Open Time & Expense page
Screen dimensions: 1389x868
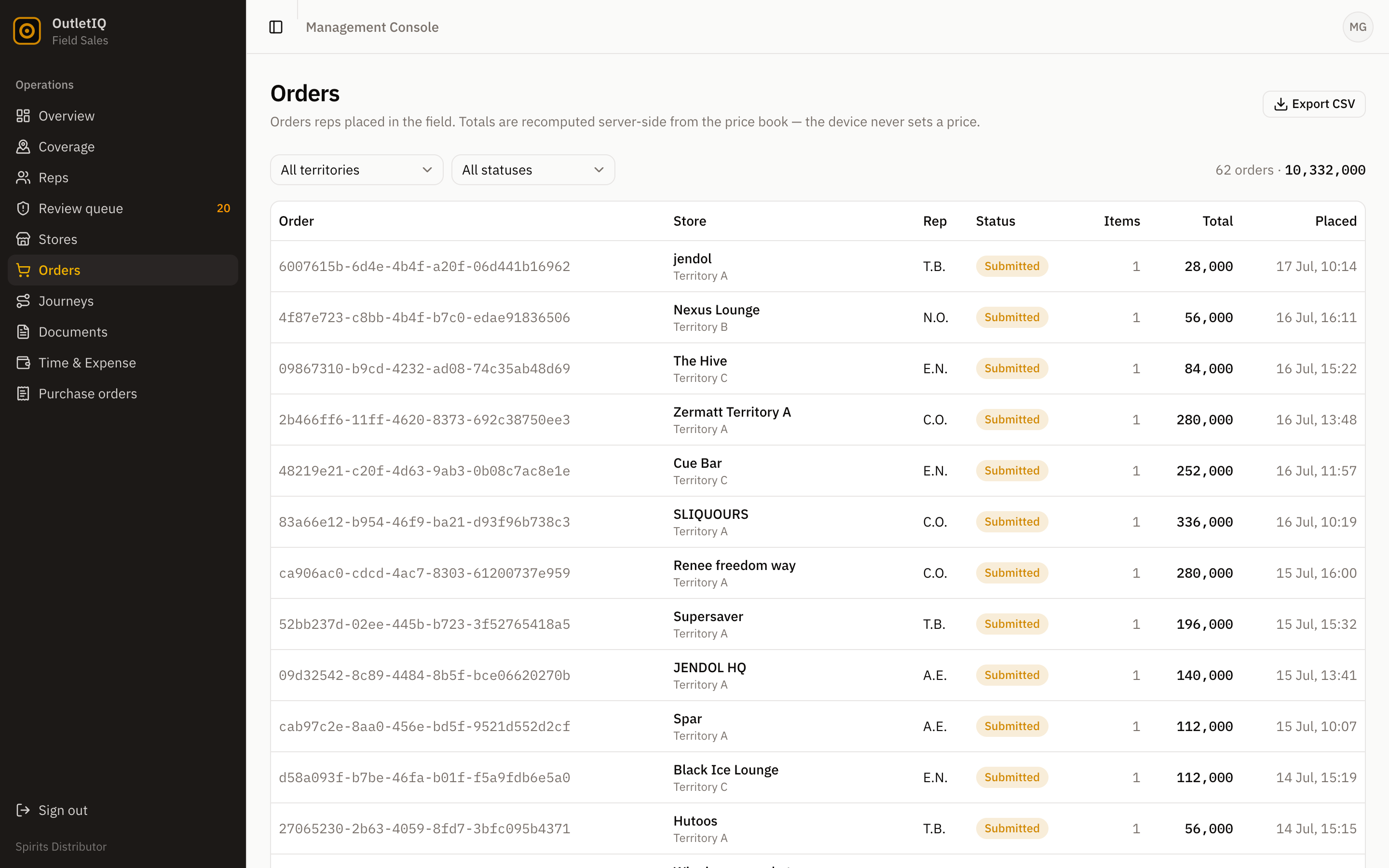[123, 363]
